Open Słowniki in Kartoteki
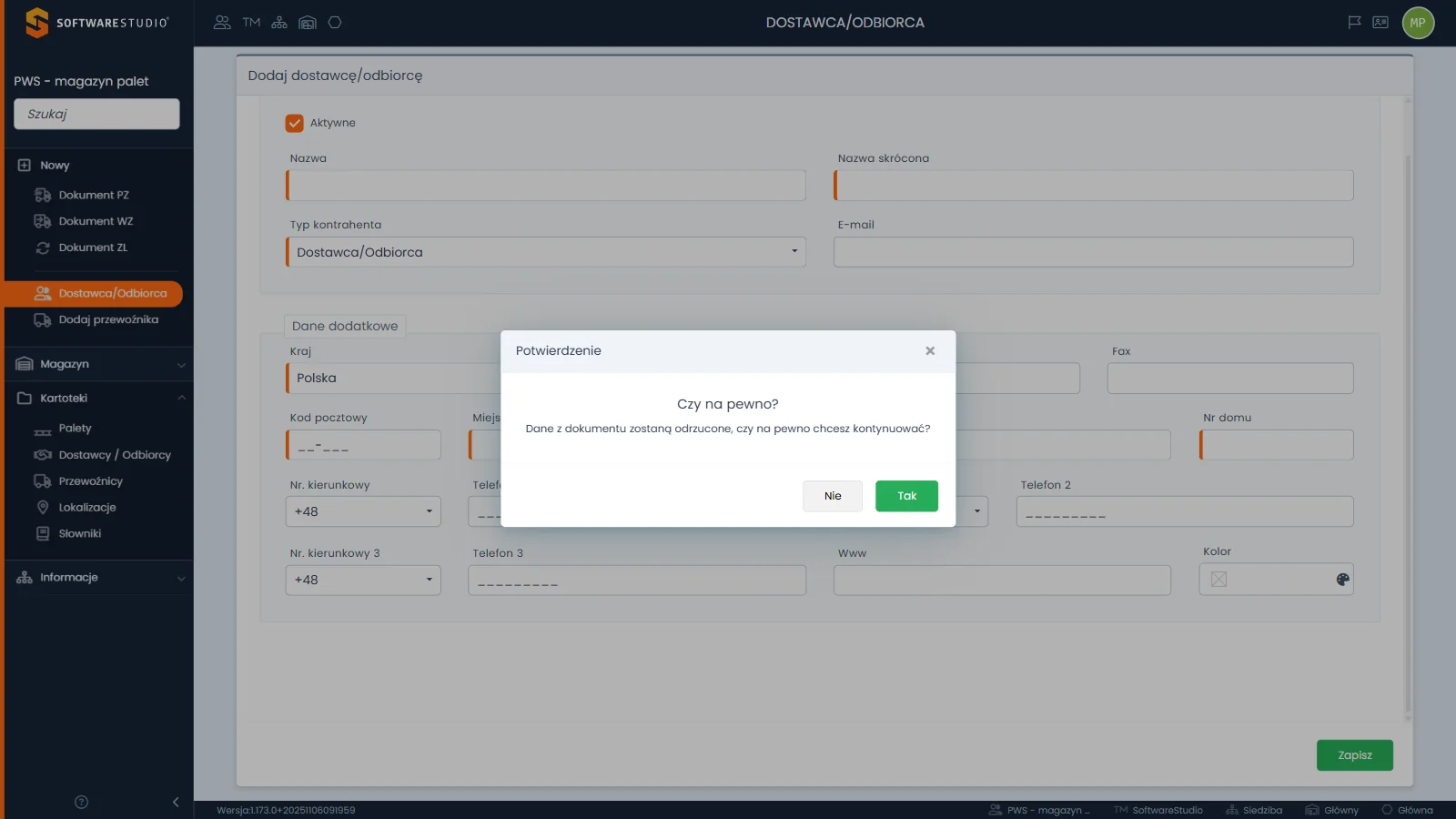Image resolution: width=1456 pixels, height=819 pixels. tap(79, 534)
